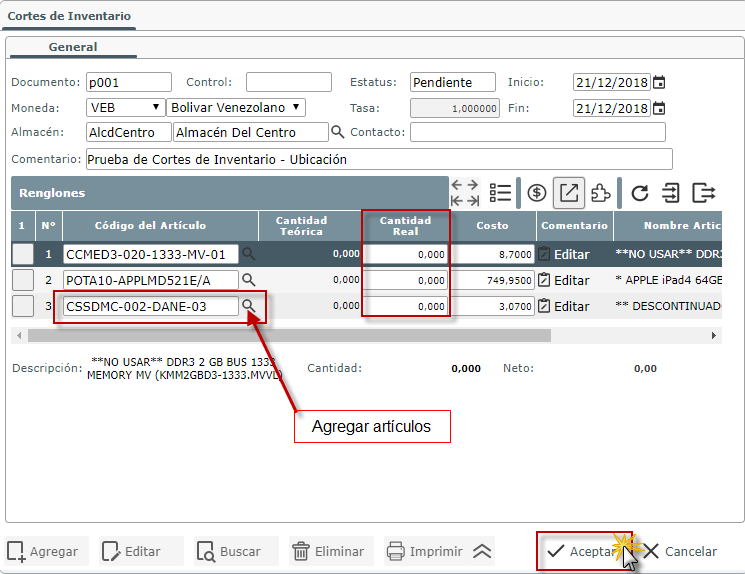Screen dimensions: 745x574
Task: Open the calendar picker for Inicio date
Action: [x=659, y=82]
